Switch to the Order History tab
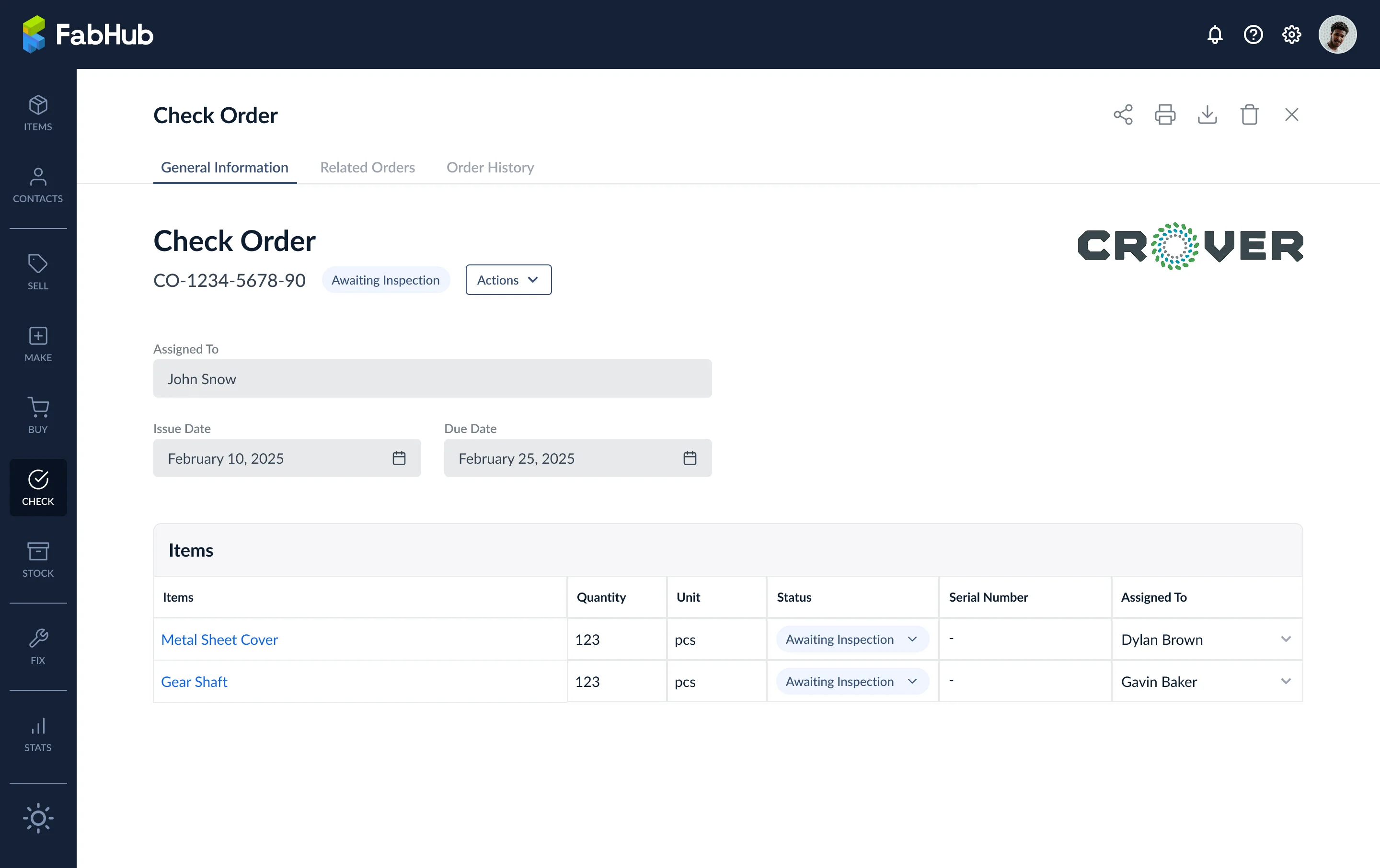Screen dimensions: 1380x868 click(490, 167)
